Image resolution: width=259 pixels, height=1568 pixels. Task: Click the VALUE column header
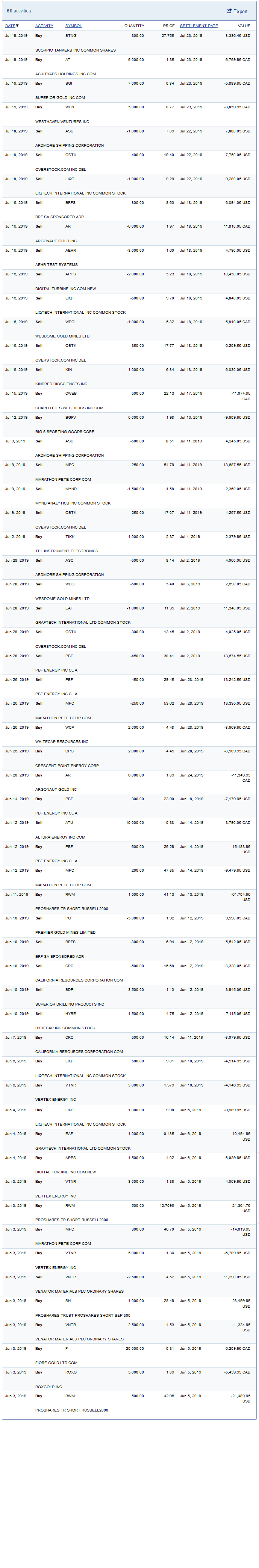point(243,26)
